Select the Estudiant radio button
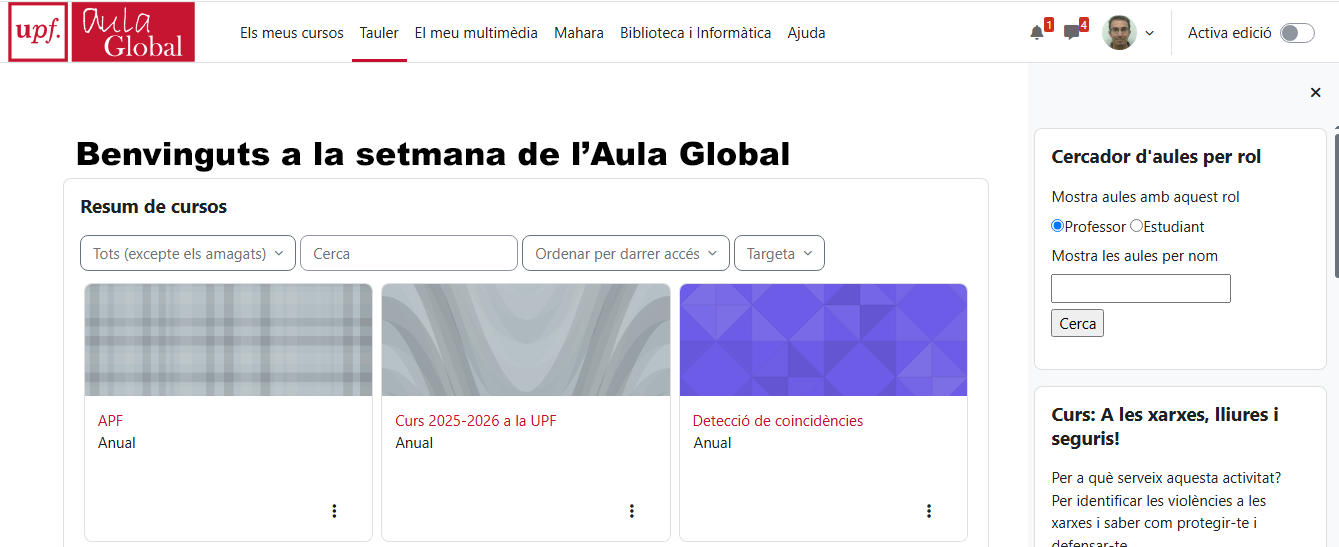The image size is (1339, 547). tap(1136, 226)
